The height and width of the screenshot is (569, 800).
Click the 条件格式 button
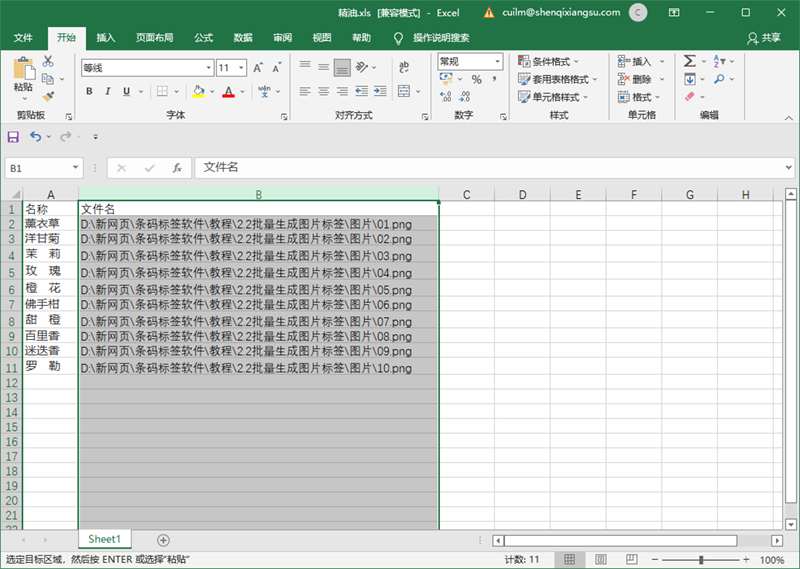pos(548,62)
